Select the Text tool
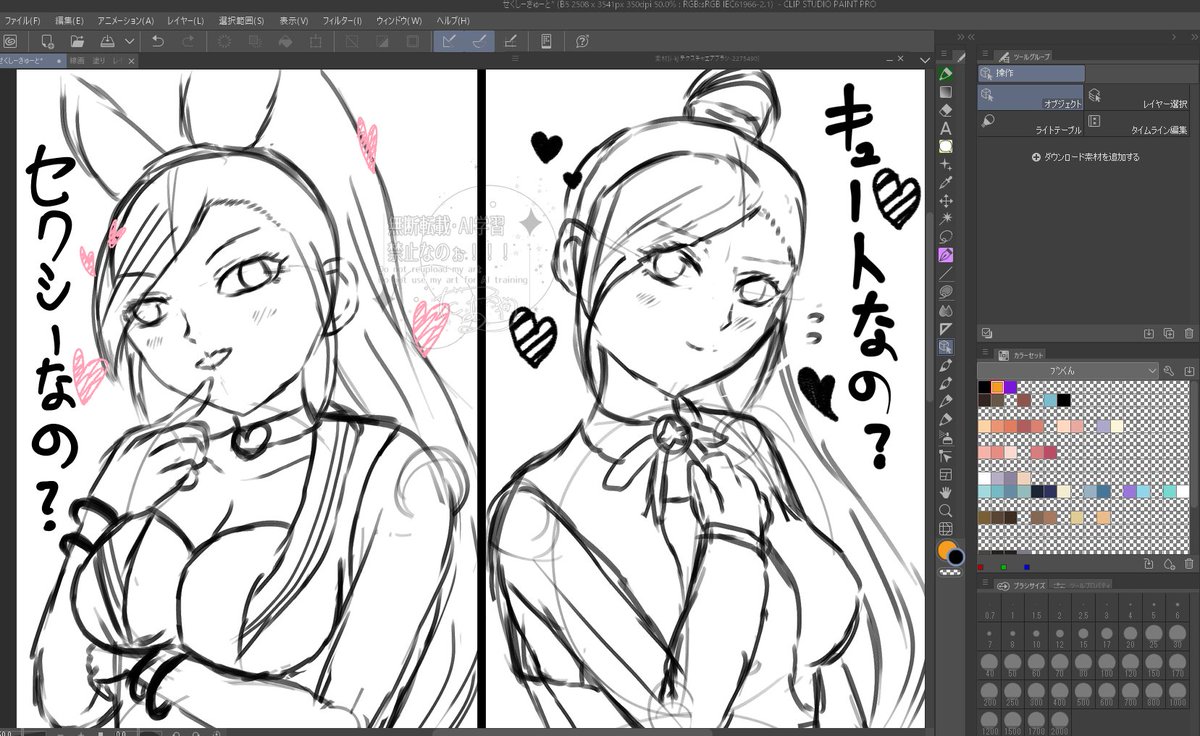The image size is (1200, 736). coord(945,128)
